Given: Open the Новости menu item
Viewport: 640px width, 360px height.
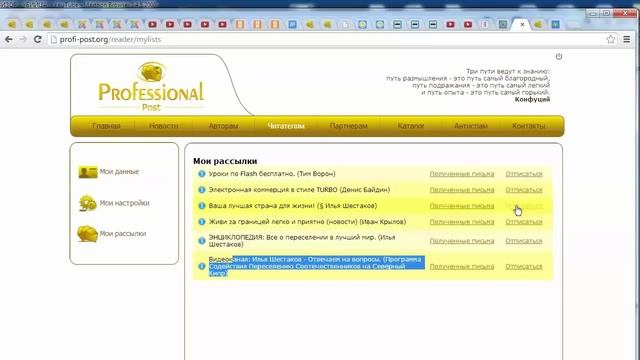Looking at the screenshot, I should pyautogui.click(x=164, y=126).
